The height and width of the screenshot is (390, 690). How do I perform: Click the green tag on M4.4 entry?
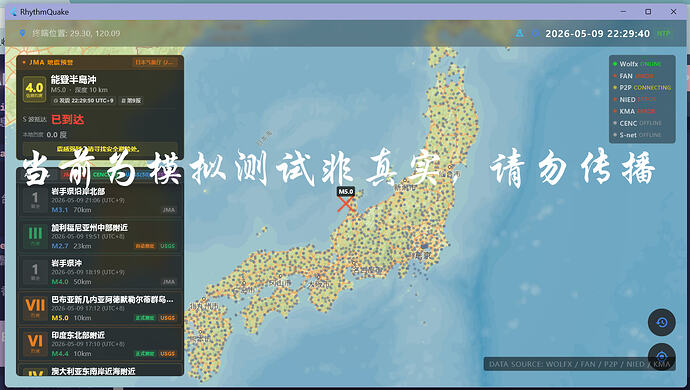tap(145, 353)
